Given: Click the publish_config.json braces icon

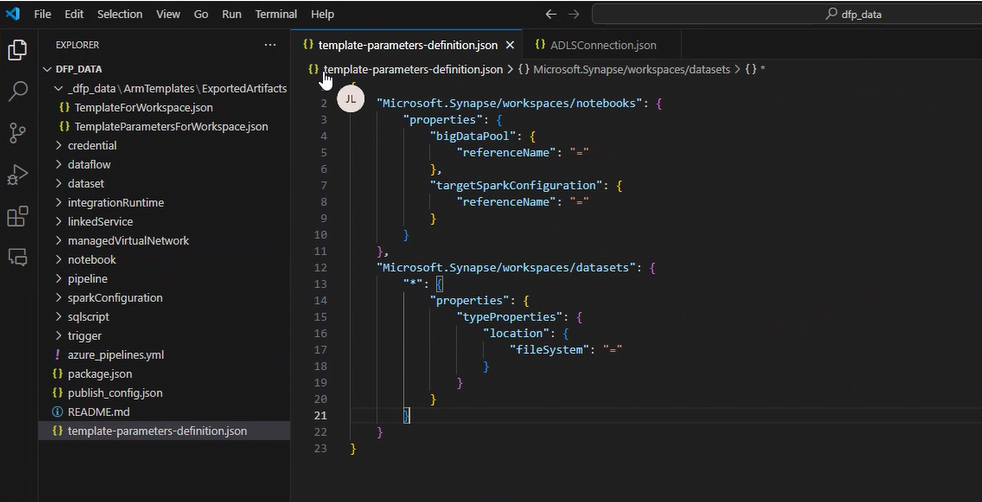Looking at the screenshot, I should [58, 393].
